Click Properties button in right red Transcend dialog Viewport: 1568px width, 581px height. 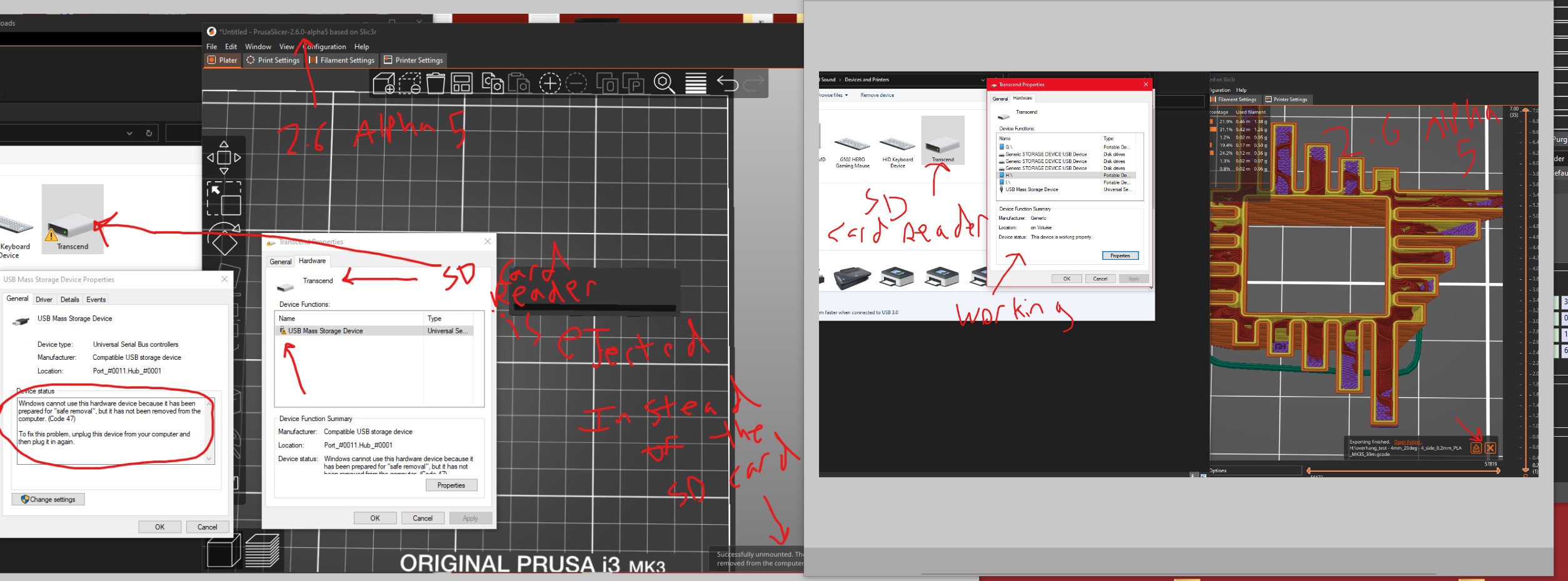1120,256
